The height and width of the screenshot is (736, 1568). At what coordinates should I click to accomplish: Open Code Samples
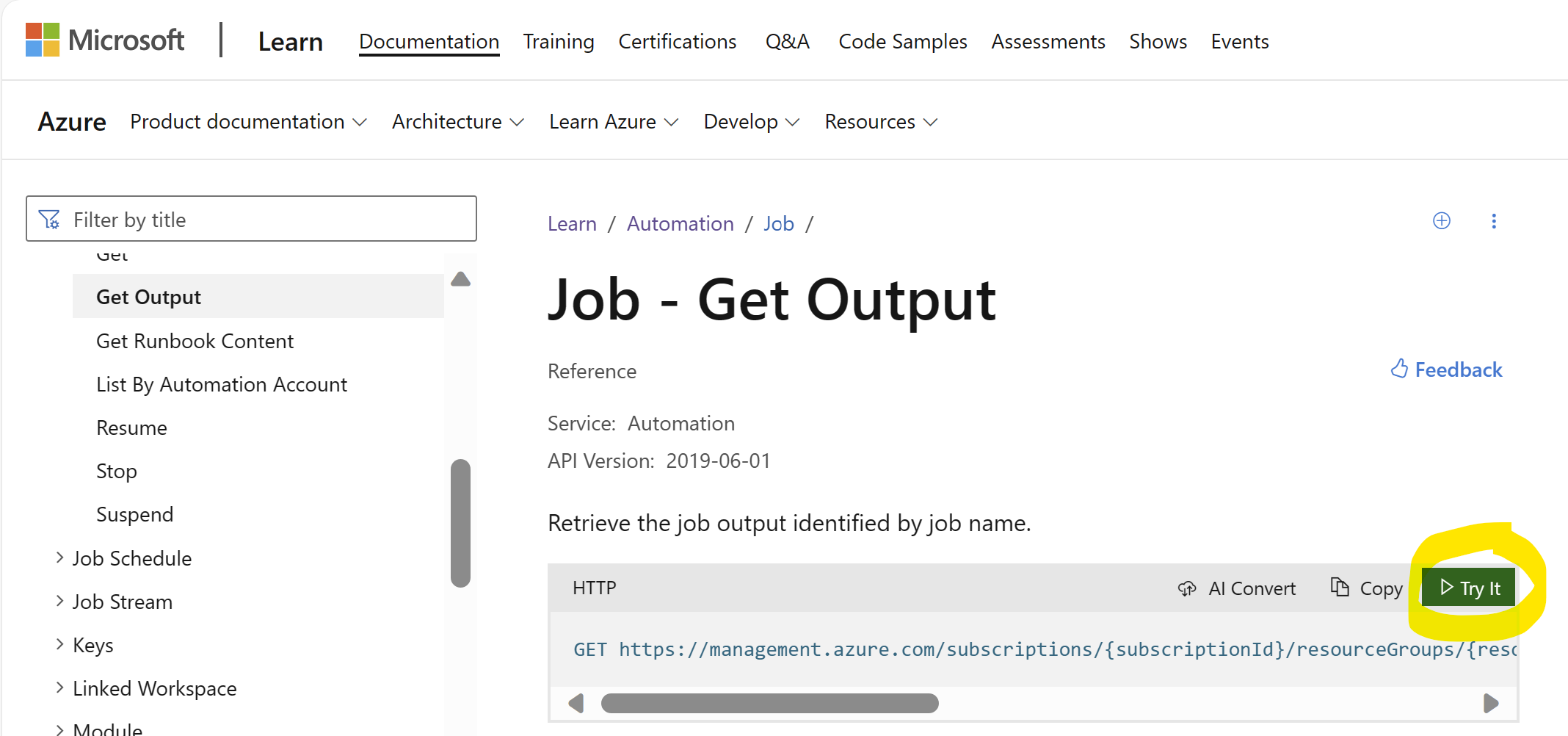pyautogui.click(x=903, y=42)
